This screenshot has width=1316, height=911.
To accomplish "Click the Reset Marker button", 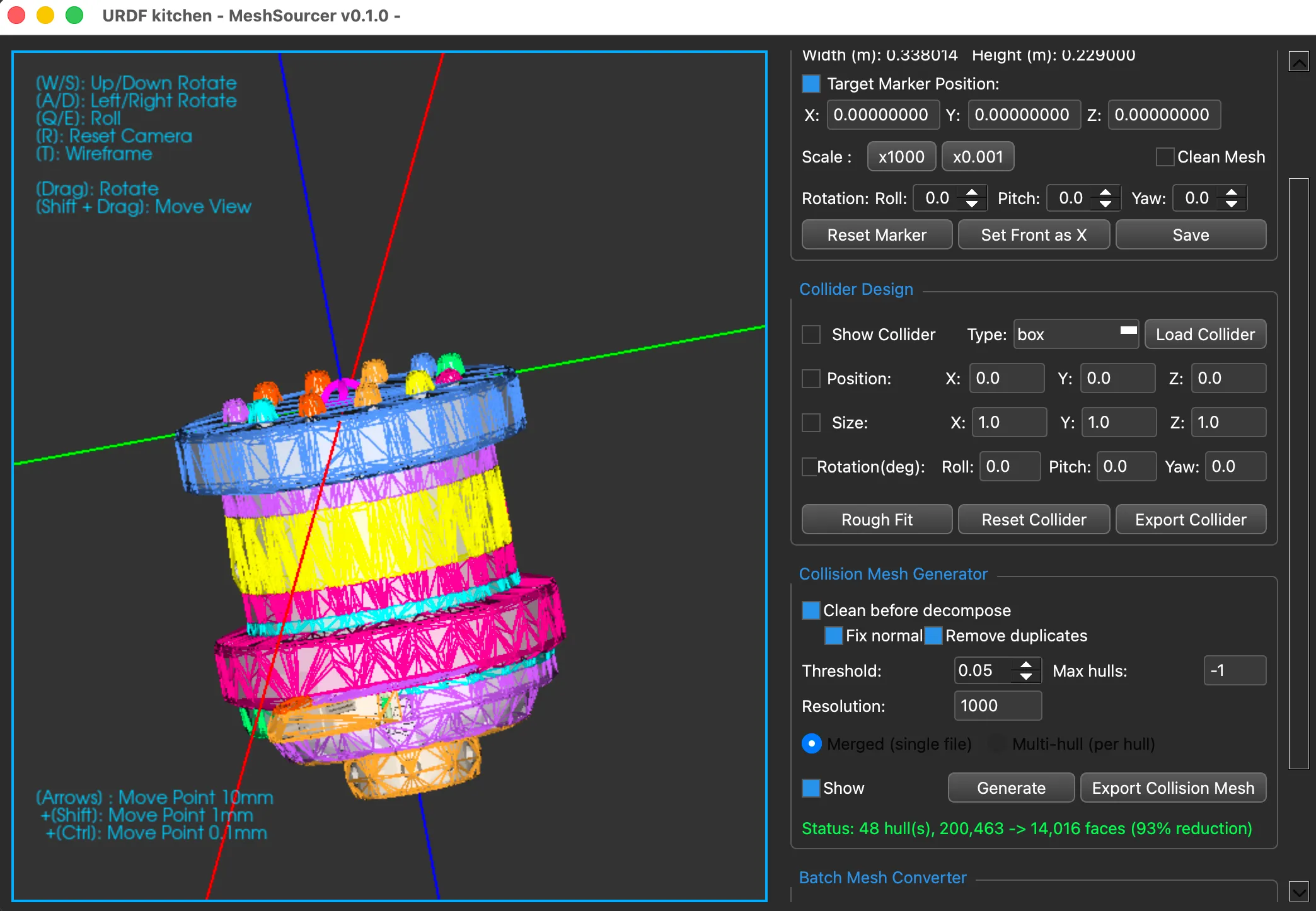I will click(877, 235).
